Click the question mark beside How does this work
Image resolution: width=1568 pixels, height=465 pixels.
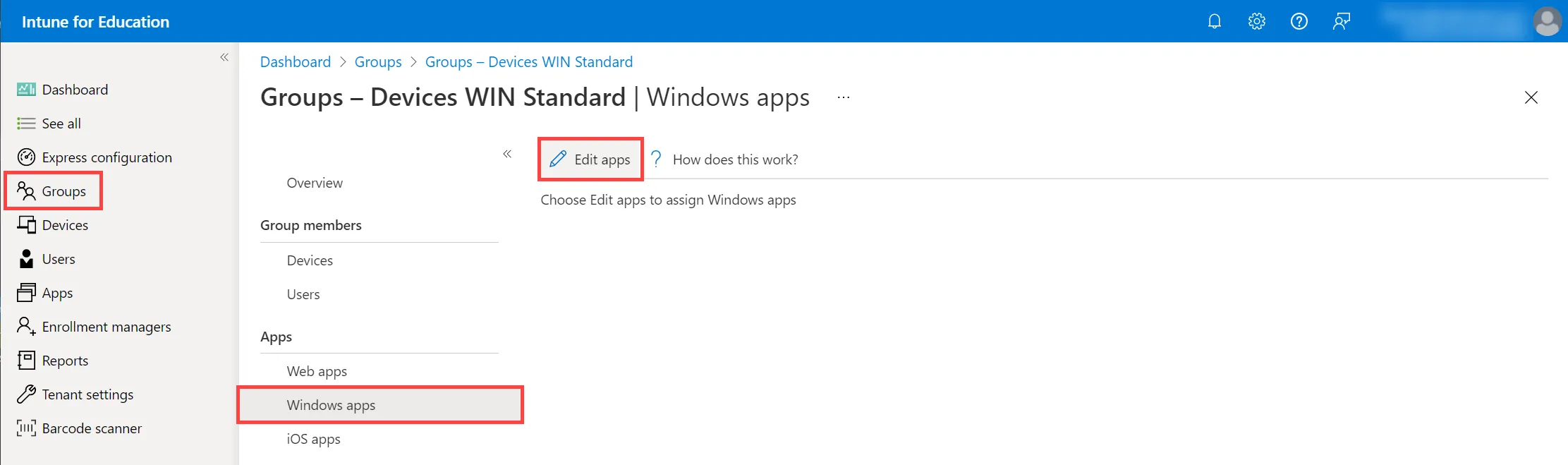pyautogui.click(x=656, y=159)
